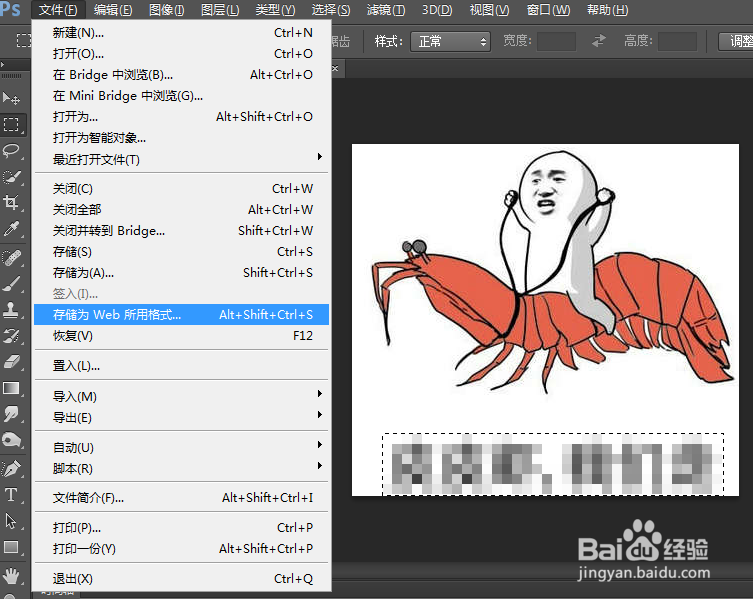Image resolution: width=753 pixels, height=599 pixels.
Task: Choose 打开为... menu item
Action: 182,117
